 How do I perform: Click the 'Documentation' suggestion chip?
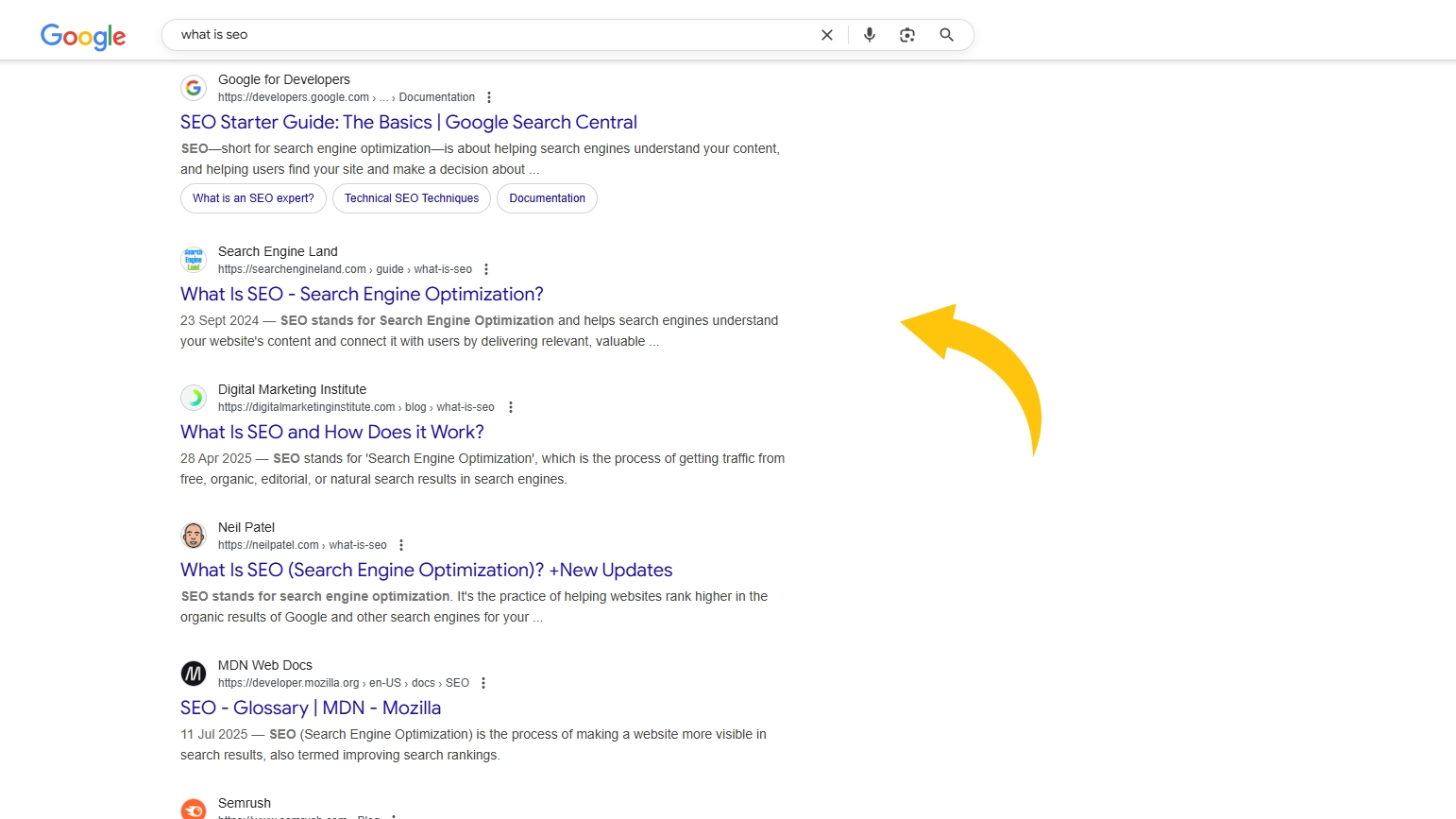547,198
